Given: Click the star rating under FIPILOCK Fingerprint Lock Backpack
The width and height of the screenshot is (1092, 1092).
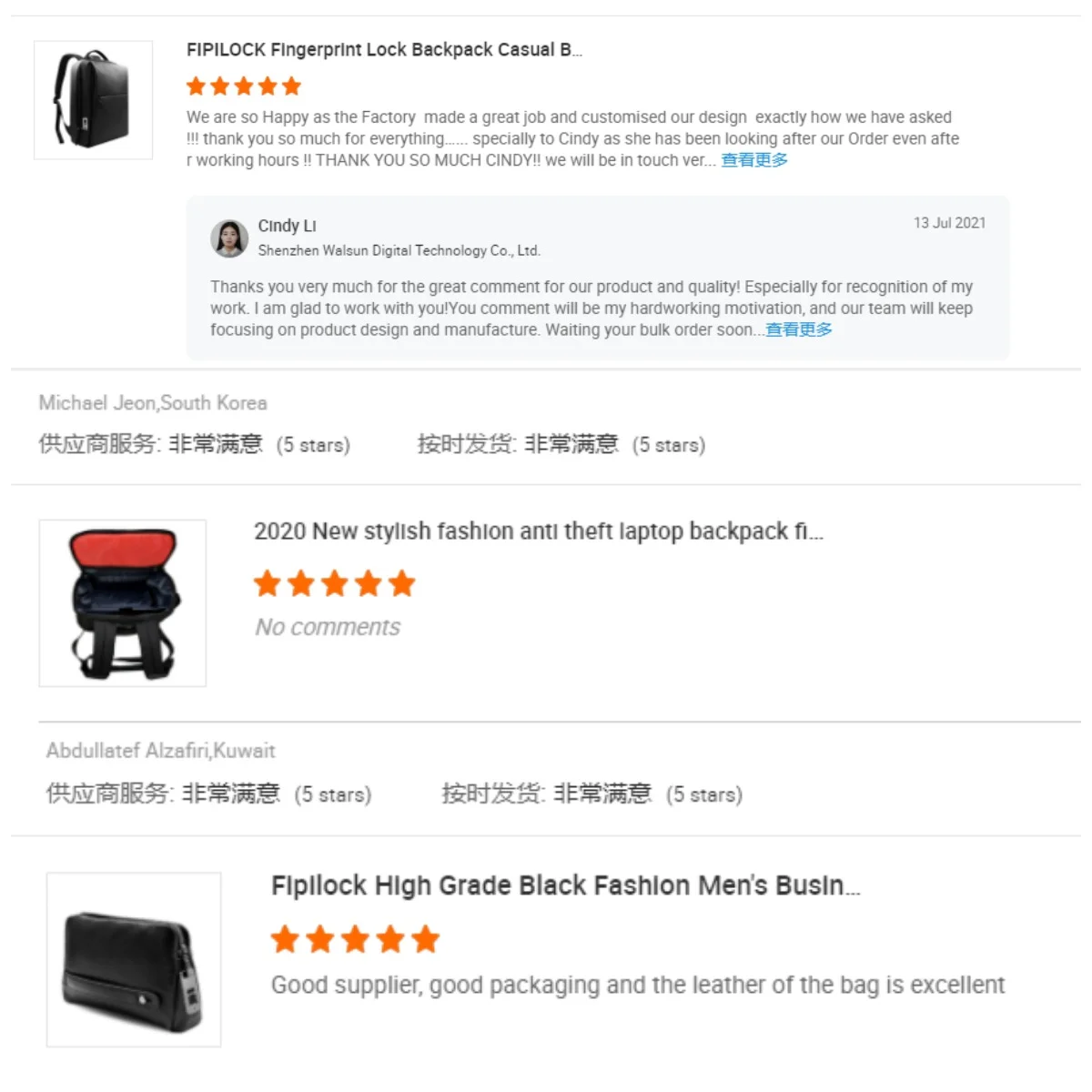Looking at the screenshot, I should [244, 86].
